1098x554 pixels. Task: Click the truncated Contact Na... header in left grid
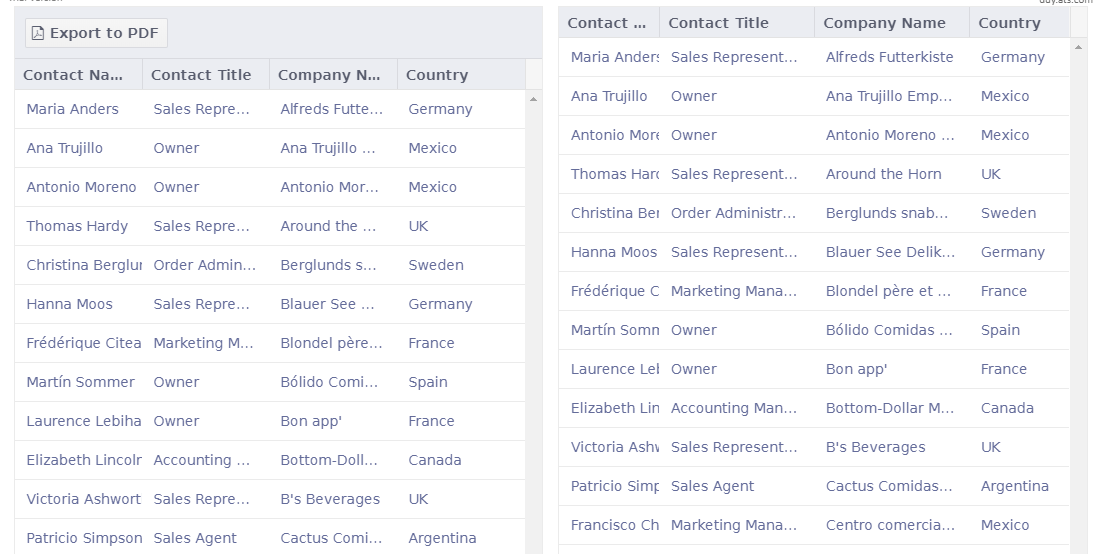click(x=73, y=75)
